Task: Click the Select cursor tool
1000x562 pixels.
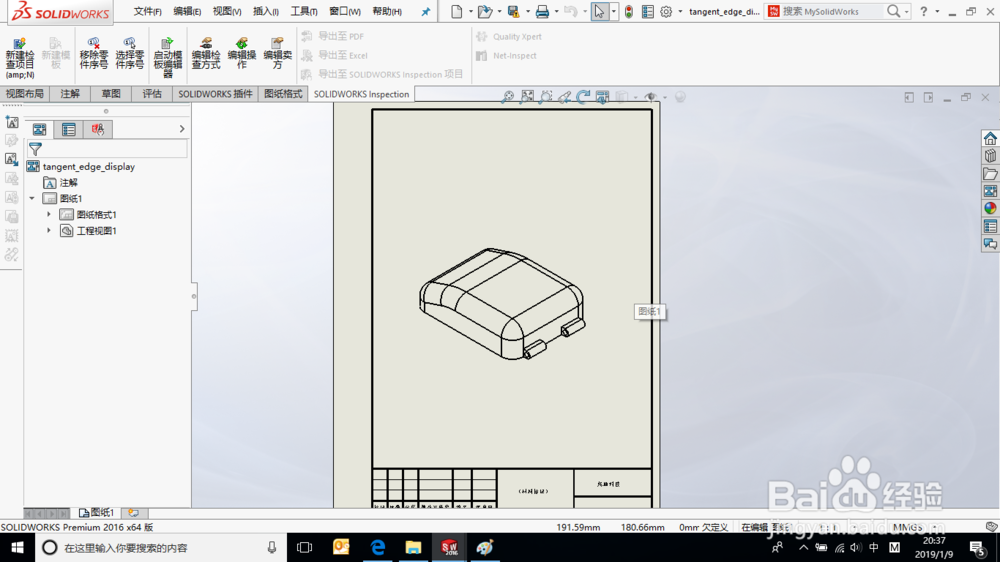Action: [x=599, y=11]
